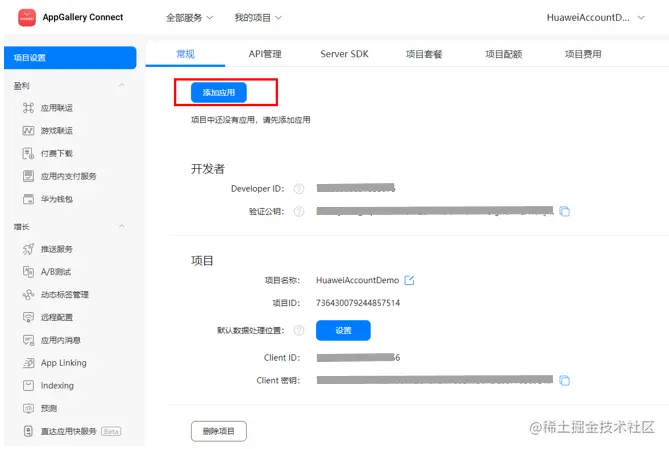
Task: Open Indexing sidebar icon
Action: click(28, 385)
